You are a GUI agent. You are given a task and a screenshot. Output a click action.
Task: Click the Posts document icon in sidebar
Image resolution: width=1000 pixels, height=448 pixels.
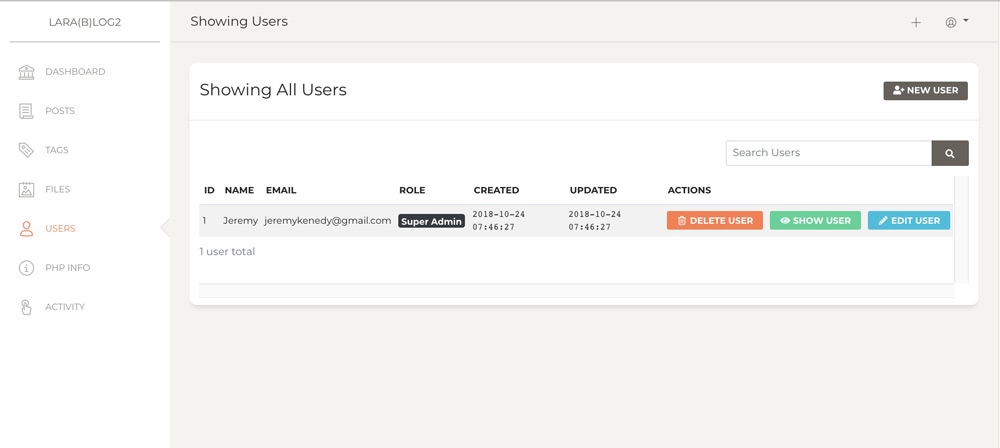(x=26, y=111)
